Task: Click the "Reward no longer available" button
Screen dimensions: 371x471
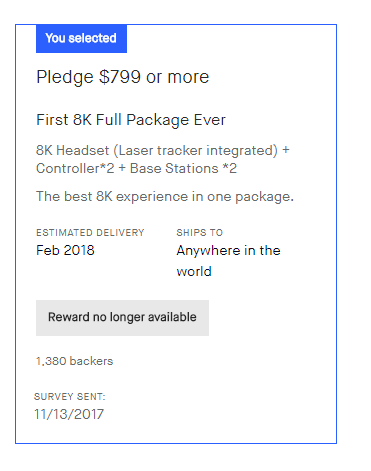Action: [122, 318]
